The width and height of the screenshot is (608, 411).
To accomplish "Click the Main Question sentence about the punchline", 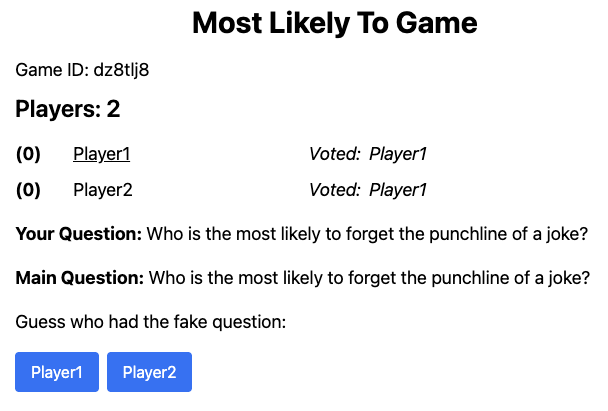I will pyautogui.click(x=369, y=278).
